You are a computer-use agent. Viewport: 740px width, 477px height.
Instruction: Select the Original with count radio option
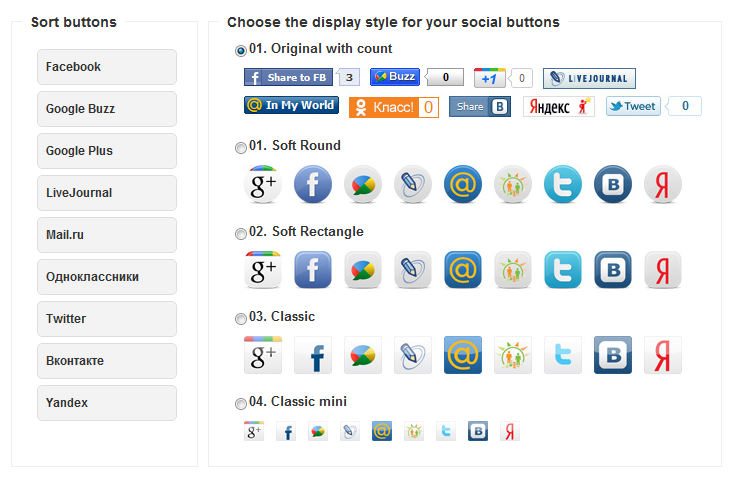[241, 50]
